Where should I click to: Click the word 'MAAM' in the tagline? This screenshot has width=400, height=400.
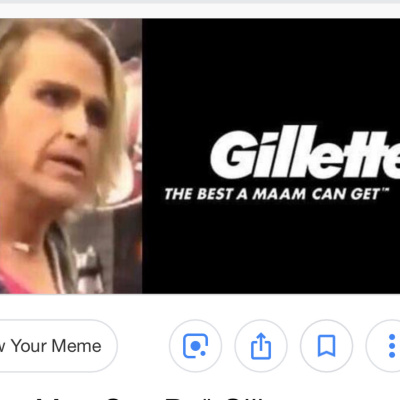[279, 194]
